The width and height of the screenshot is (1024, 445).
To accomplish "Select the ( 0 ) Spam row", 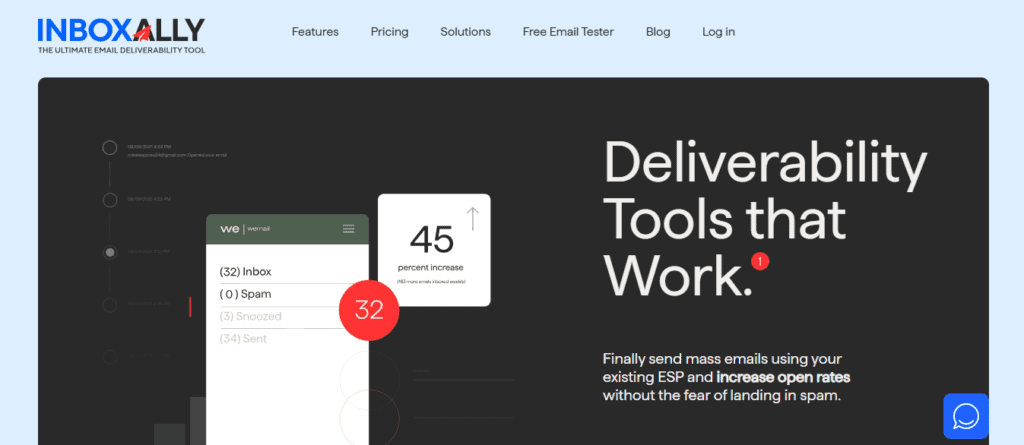I will tap(280, 294).
